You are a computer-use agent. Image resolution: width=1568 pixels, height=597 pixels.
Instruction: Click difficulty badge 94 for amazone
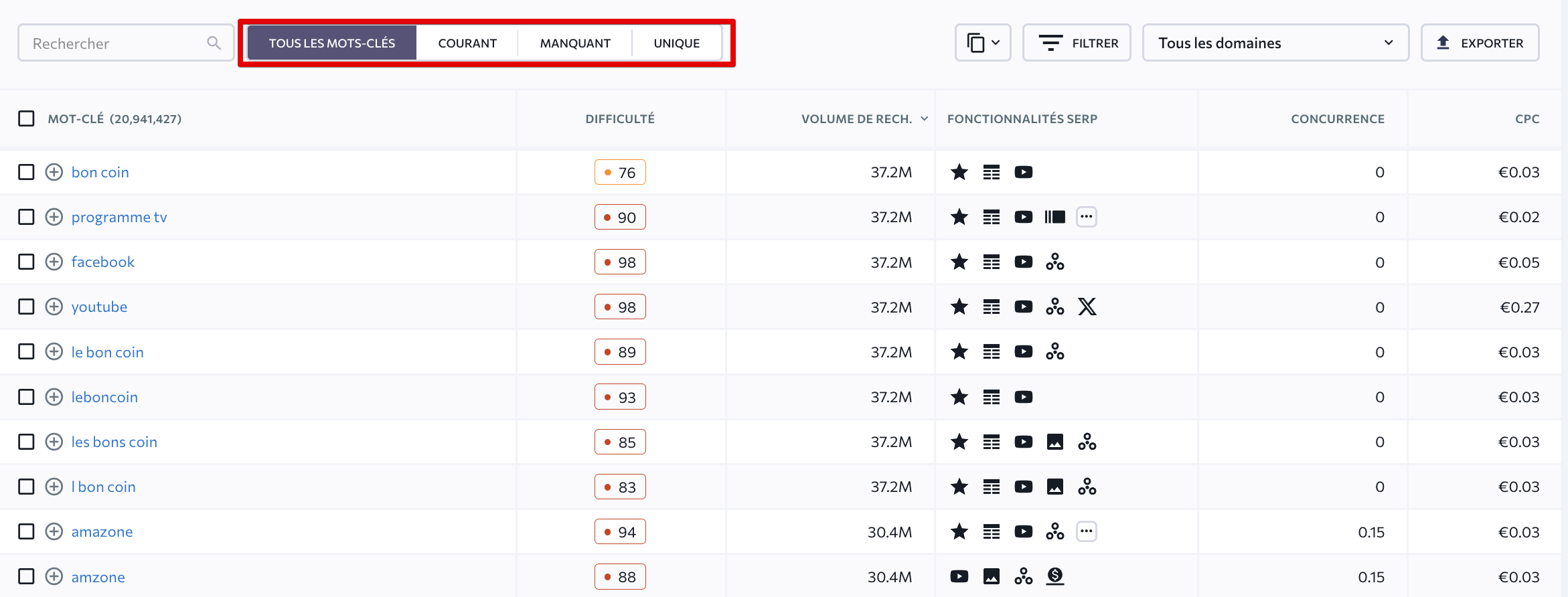pos(620,531)
